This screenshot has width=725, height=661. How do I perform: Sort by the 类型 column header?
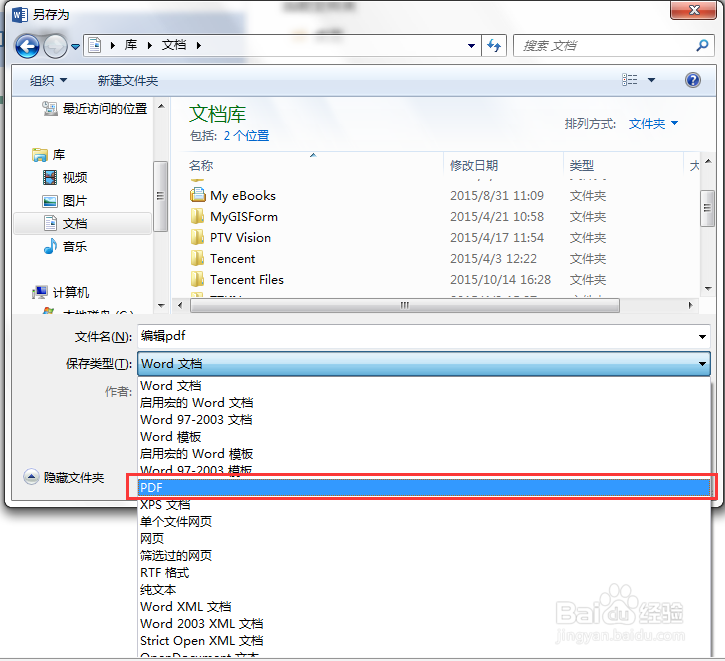click(582, 165)
